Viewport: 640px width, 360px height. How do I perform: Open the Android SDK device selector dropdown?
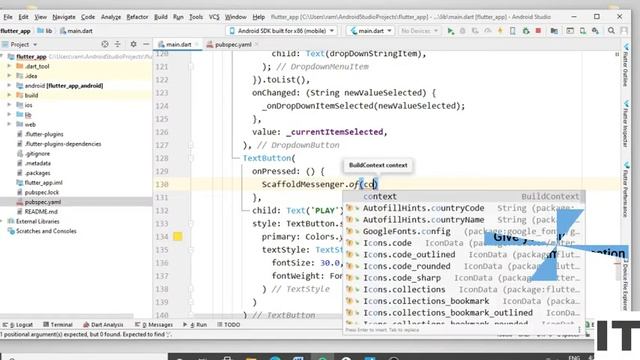tap(282, 31)
